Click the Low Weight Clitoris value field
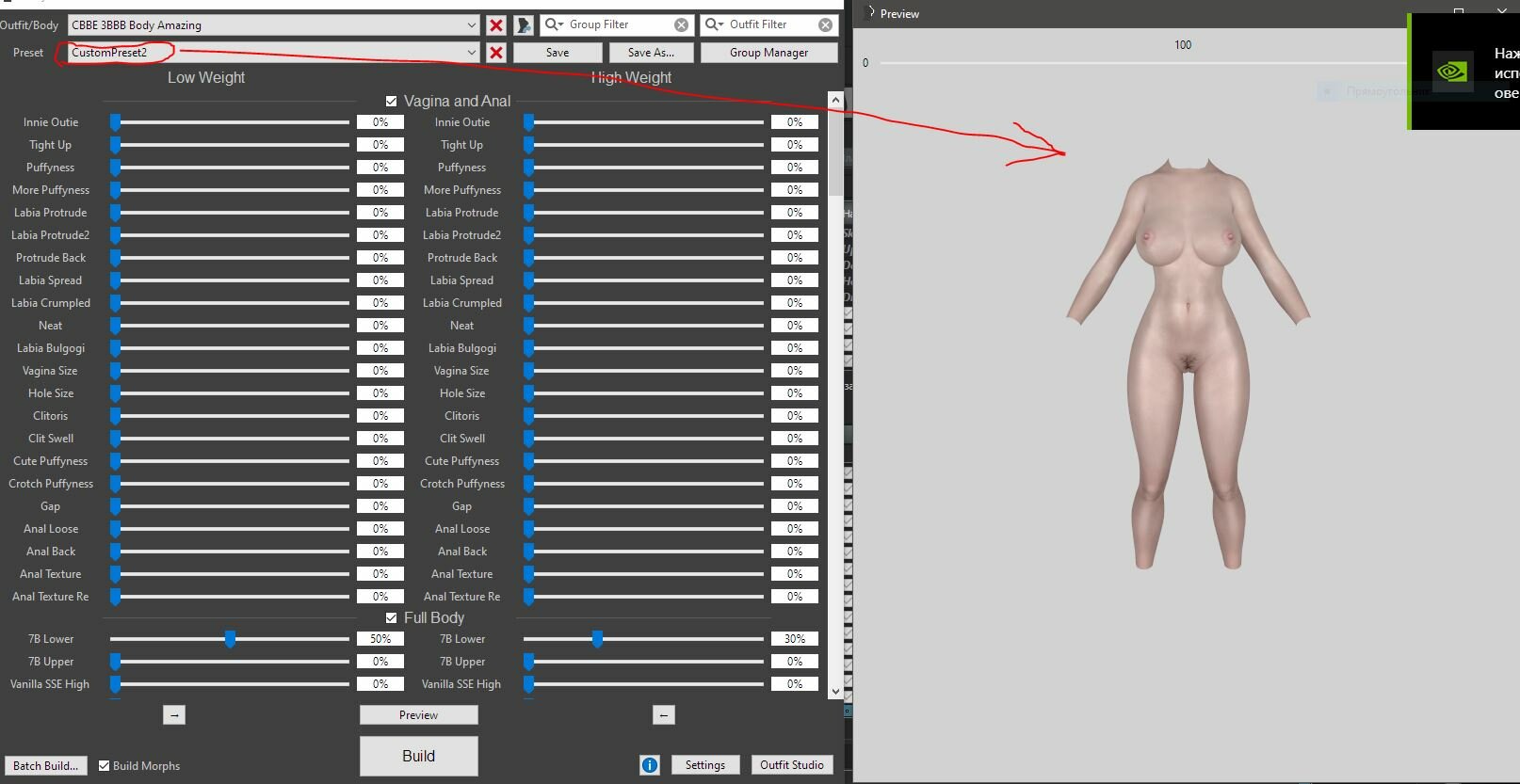 tap(380, 416)
